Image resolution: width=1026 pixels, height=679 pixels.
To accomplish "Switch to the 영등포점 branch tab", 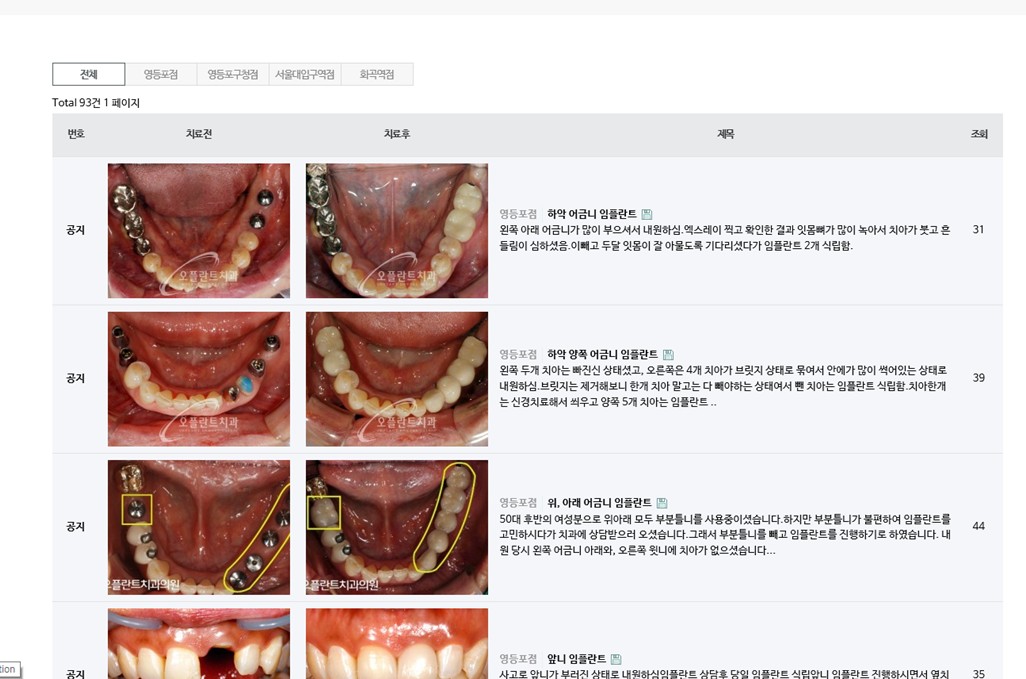I will pyautogui.click(x=161, y=74).
